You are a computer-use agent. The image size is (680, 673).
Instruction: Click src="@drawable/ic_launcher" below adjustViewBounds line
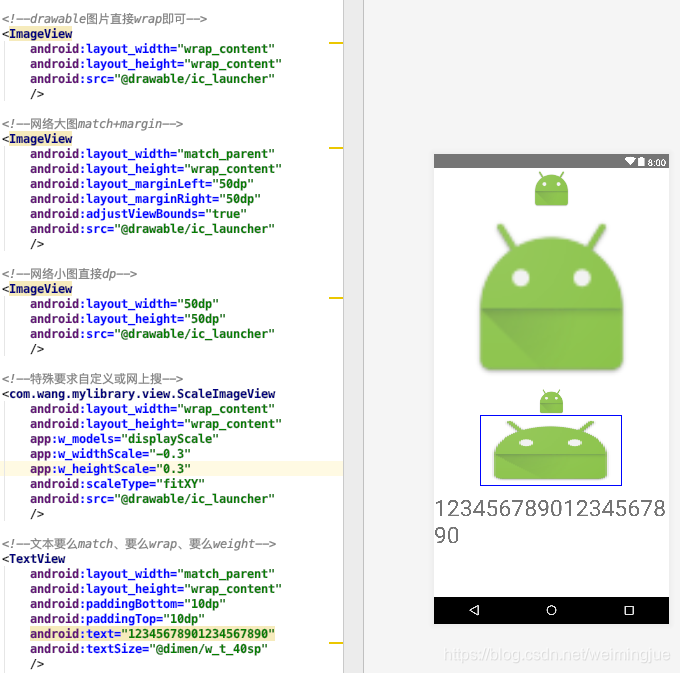(152, 229)
